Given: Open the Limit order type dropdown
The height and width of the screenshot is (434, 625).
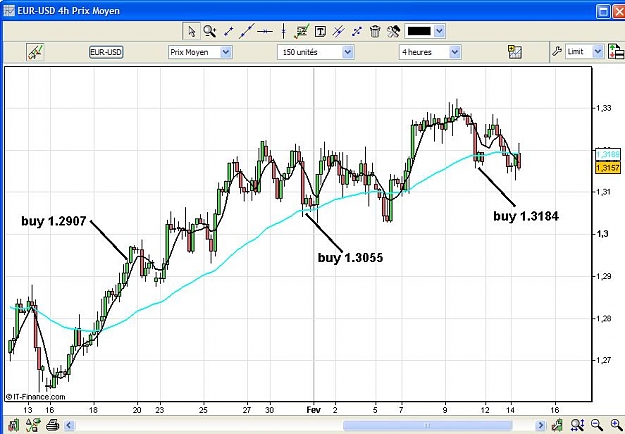Looking at the screenshot, I should [584, 52].
